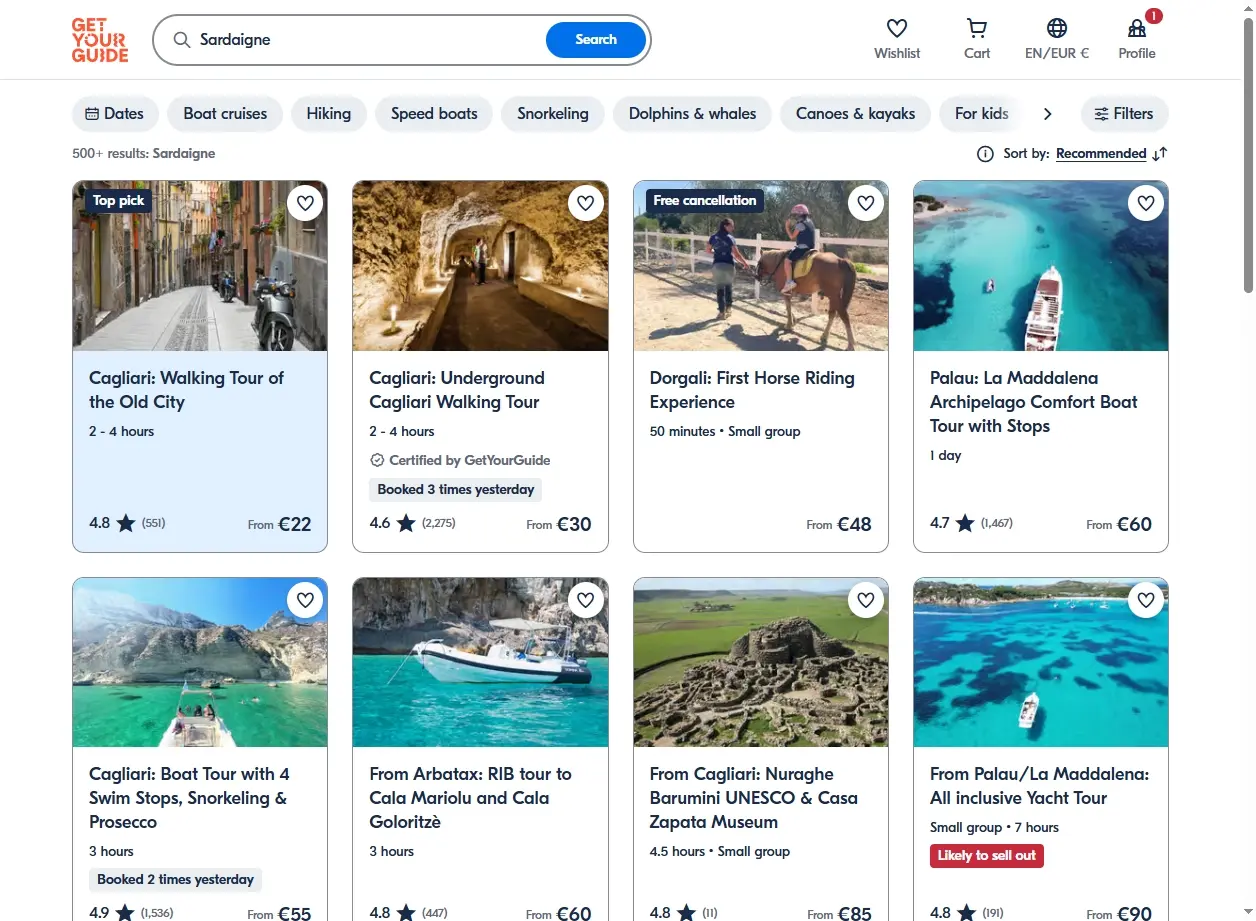This screenshot has width=1256, height=921.
Task: Click the Sardaigne search input field
Action: tap(365, 40)
